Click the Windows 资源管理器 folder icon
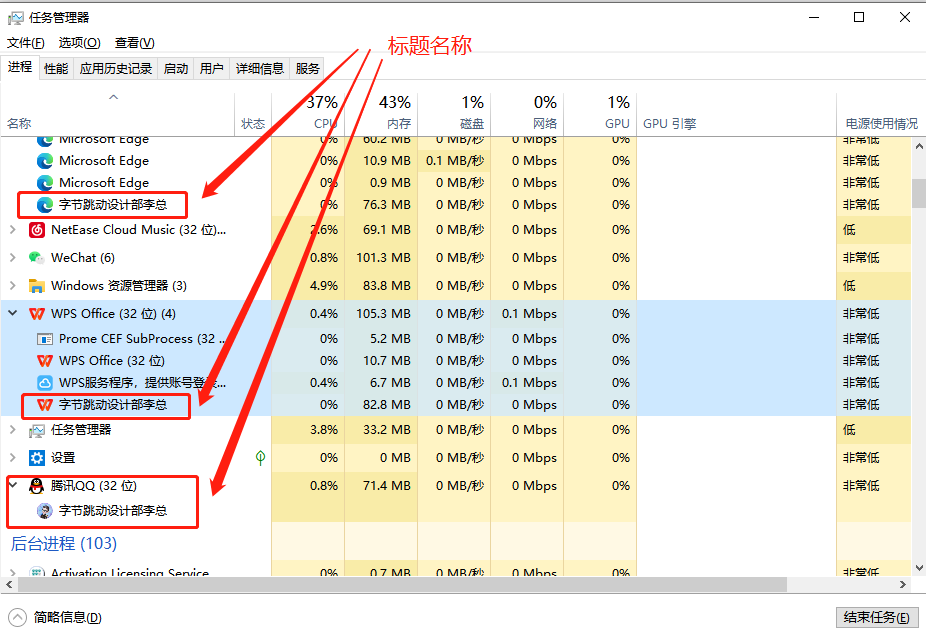The height and width of the screenshot is (637, 926). point(37,286)
